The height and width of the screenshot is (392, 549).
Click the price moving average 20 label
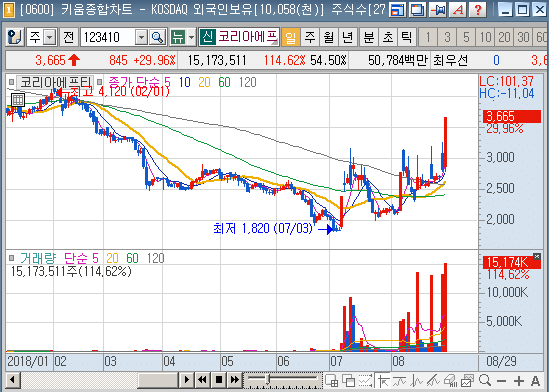click(x=204, y=83)
